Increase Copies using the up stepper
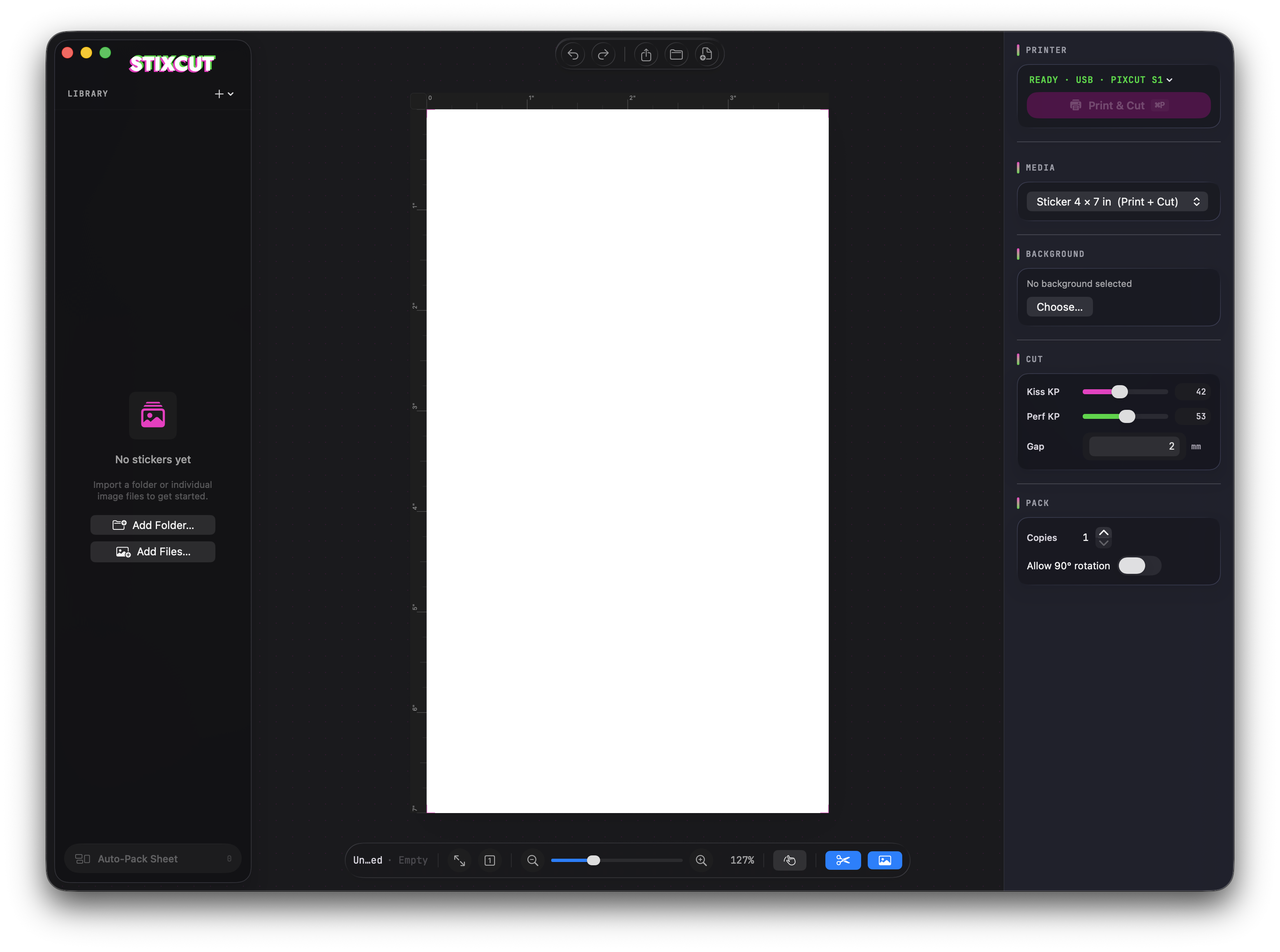 click(x=1104, y=532)
